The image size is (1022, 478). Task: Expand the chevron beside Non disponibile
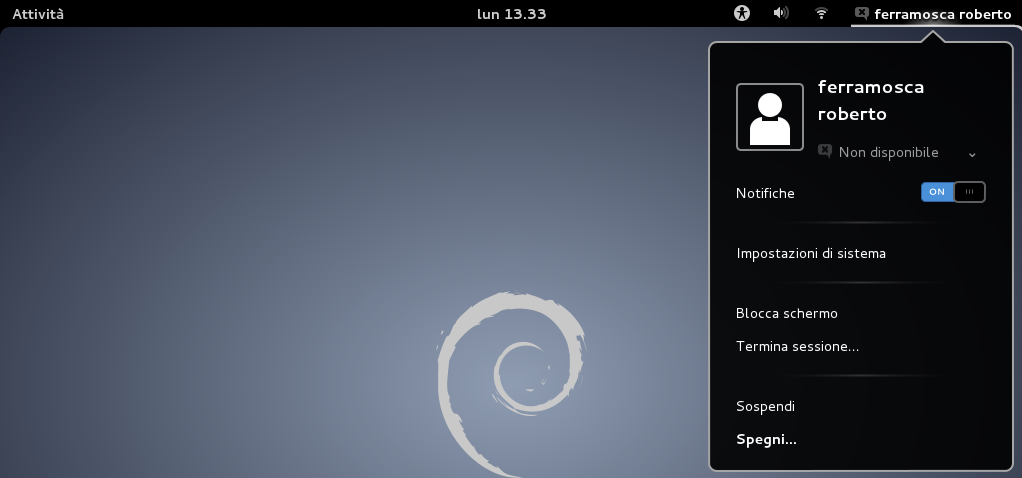[x=972, y=154]
